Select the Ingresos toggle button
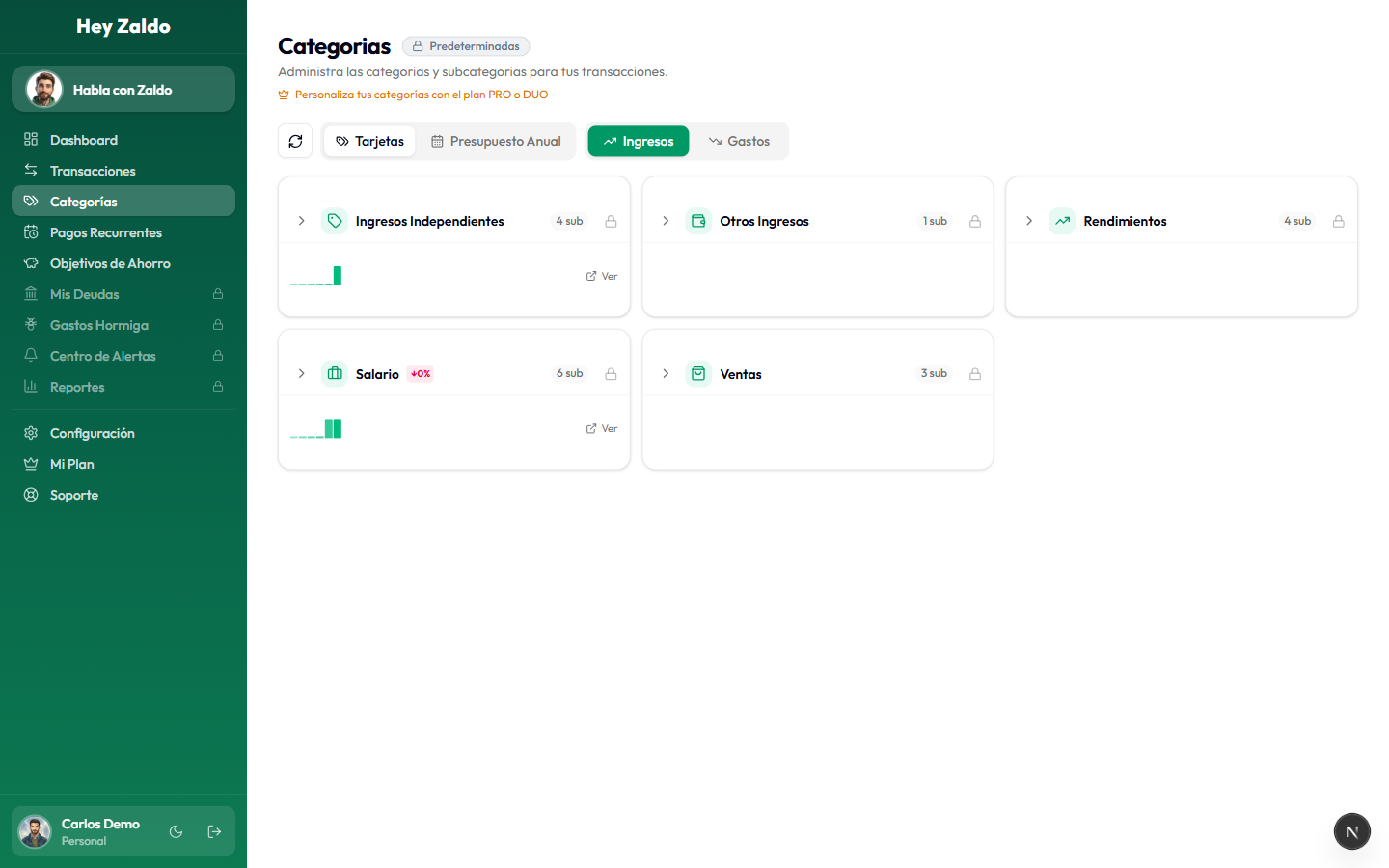The width and height of the screenshot is (1389, 868). coord(638,141)
